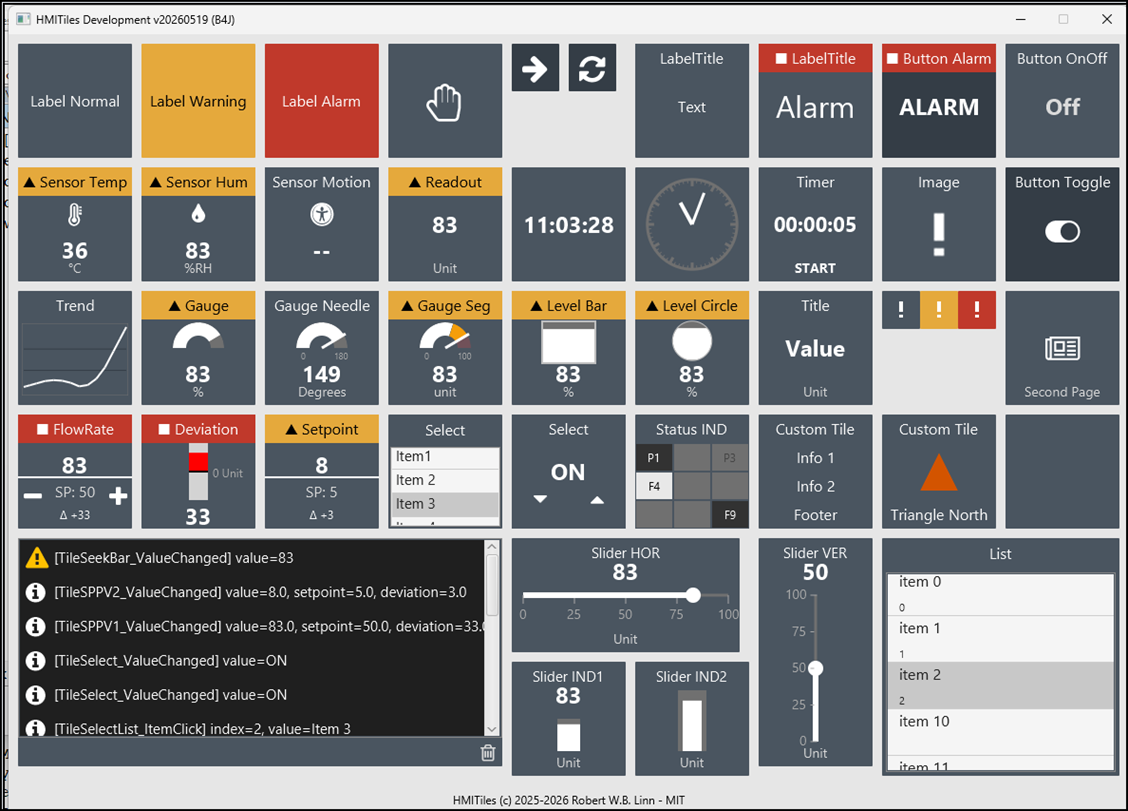Click the water drop icon in Sensor Hum
The width and height of the screenshot is (1128, 811).
coord(198,214)
